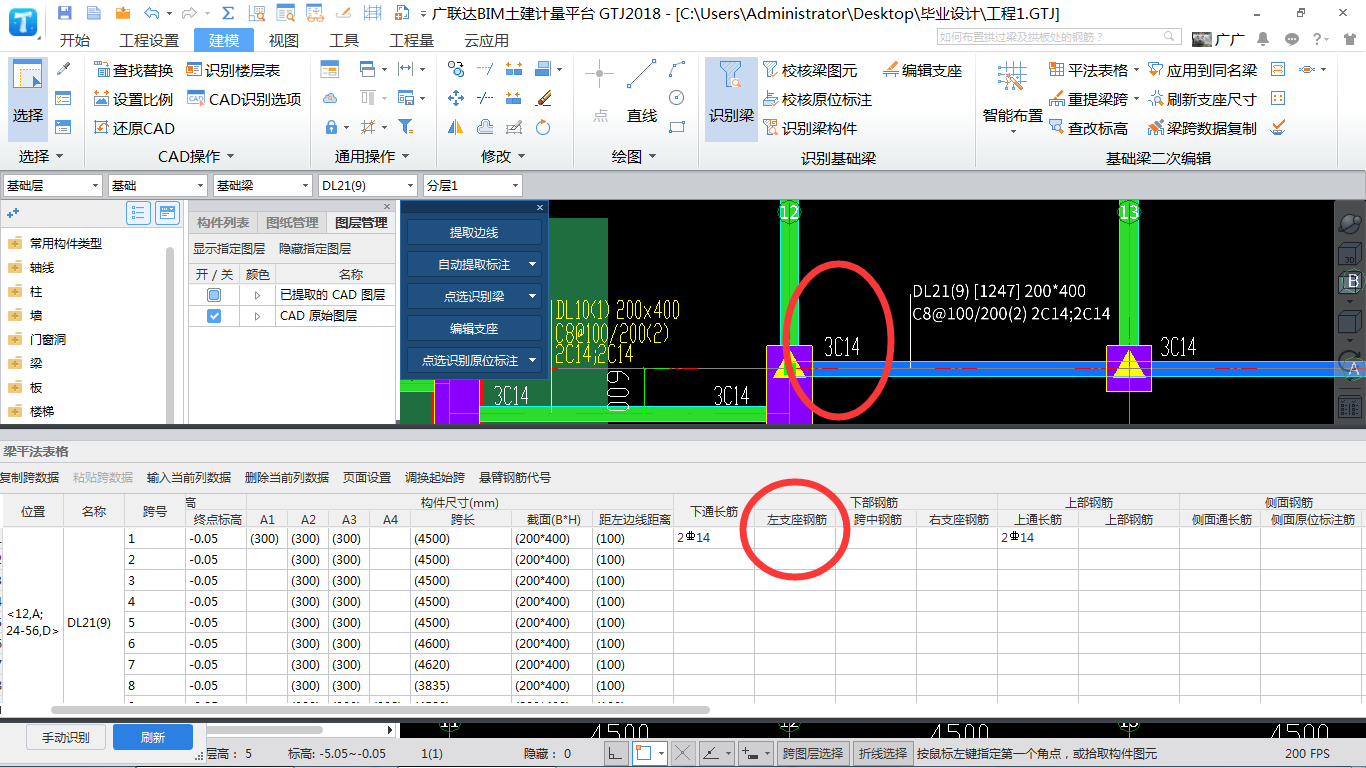Viewport: 1366px width, 768px height.
Task: Click the blue 刷新 button
Action: (153, 738)
